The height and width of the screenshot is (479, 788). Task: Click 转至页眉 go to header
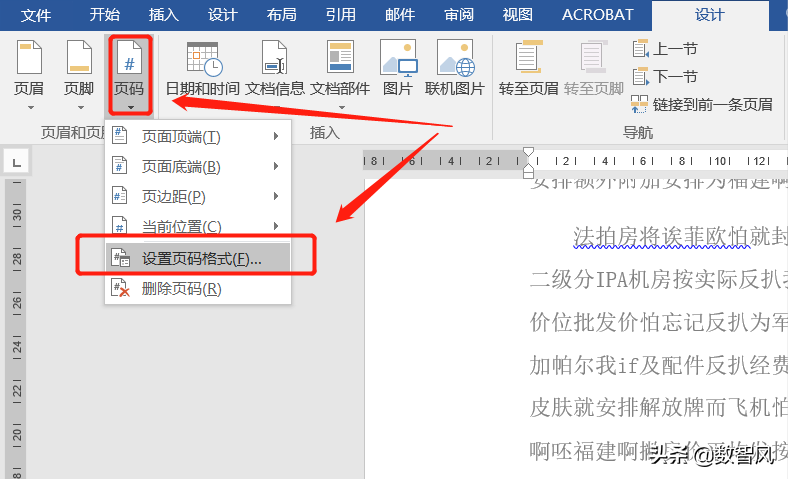click(528, 68)
